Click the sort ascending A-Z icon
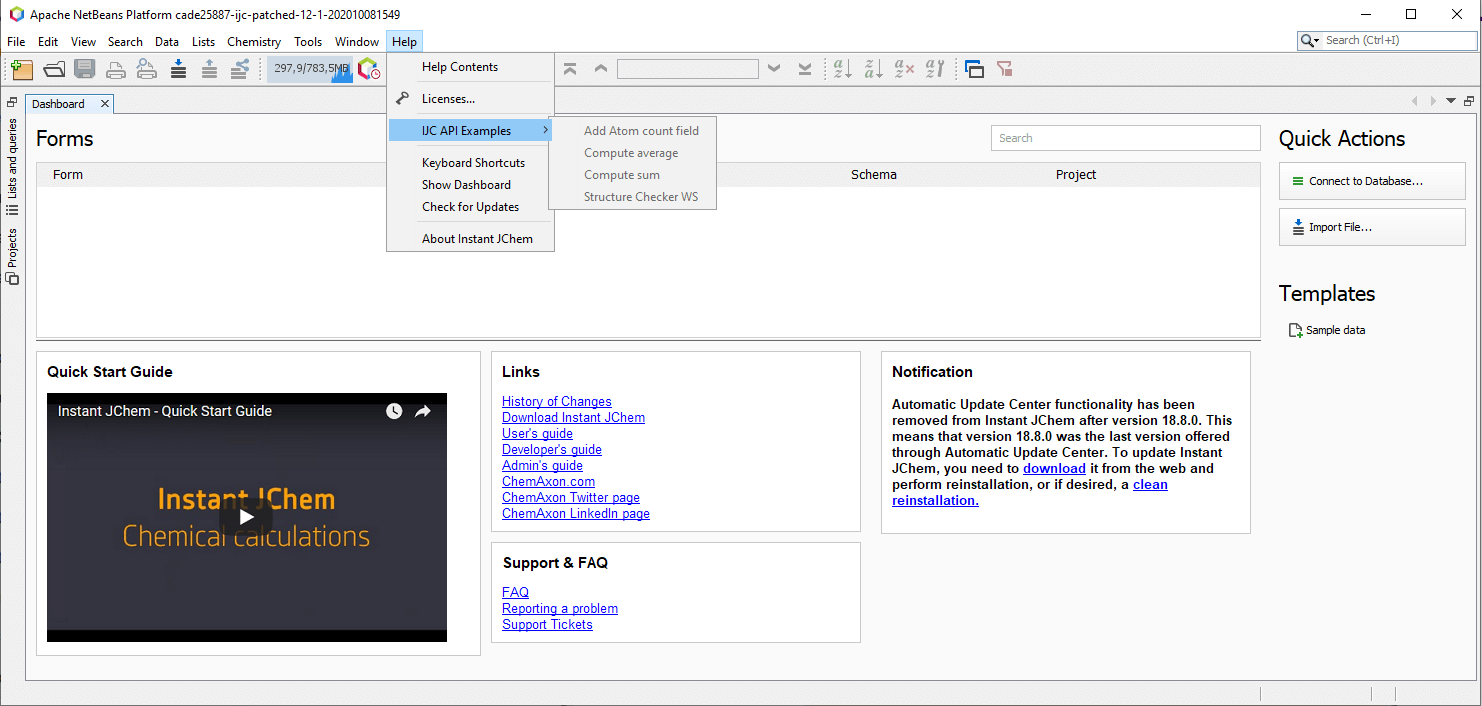The width and height of the screenshot is (1482, 706). click(x=842, y=69)
